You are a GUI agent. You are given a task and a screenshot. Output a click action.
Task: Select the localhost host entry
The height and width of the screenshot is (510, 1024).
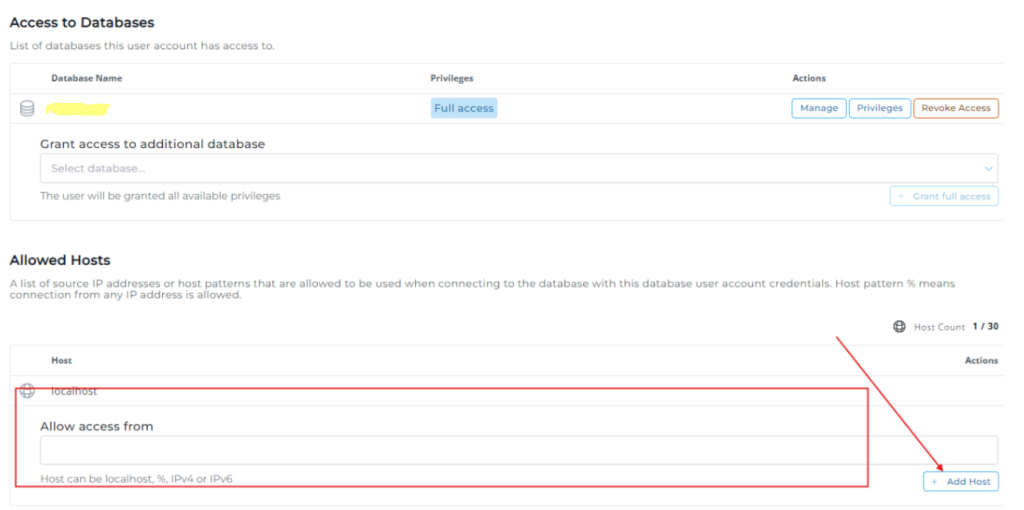(74, 391)
